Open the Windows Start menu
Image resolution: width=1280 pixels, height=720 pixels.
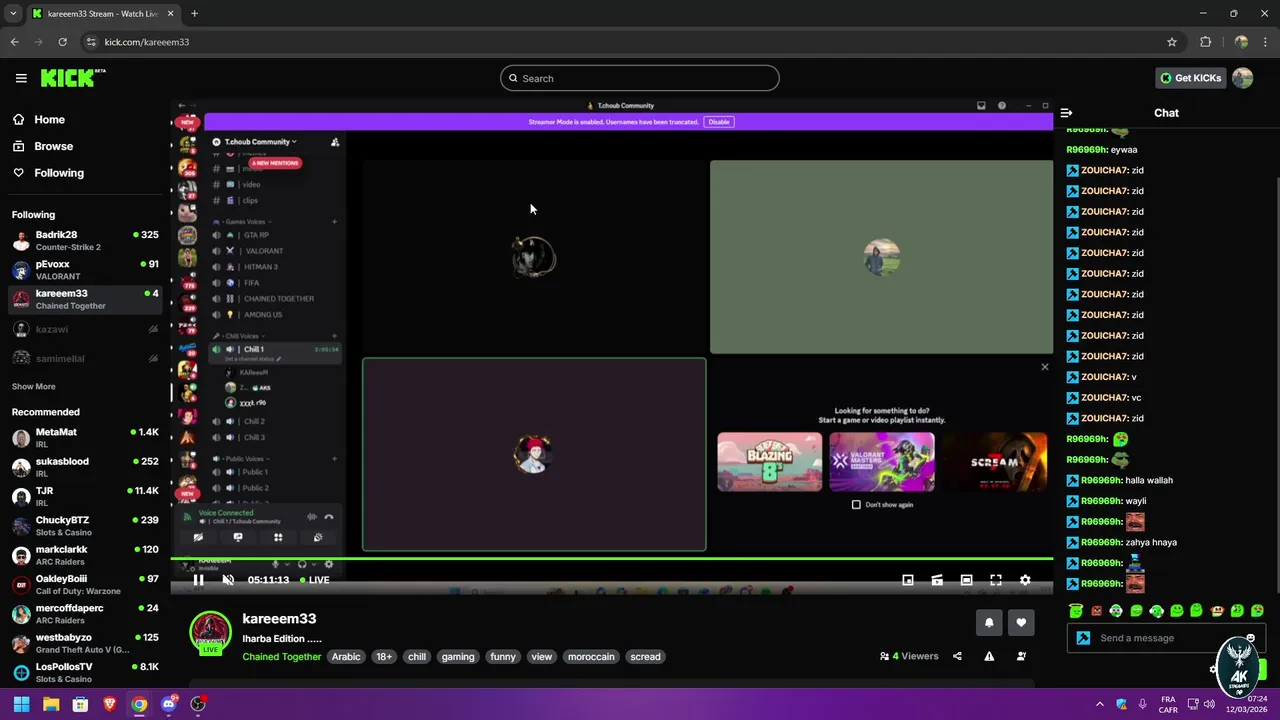click(21, 704)
